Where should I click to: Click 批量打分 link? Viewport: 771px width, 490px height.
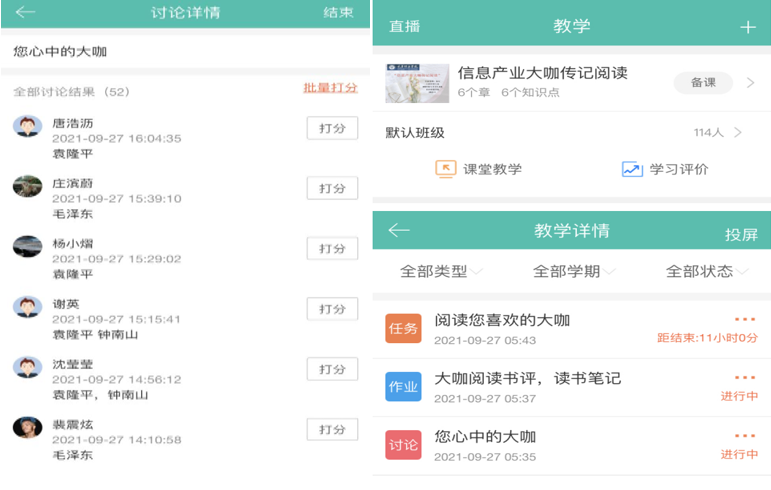(330, 88)
